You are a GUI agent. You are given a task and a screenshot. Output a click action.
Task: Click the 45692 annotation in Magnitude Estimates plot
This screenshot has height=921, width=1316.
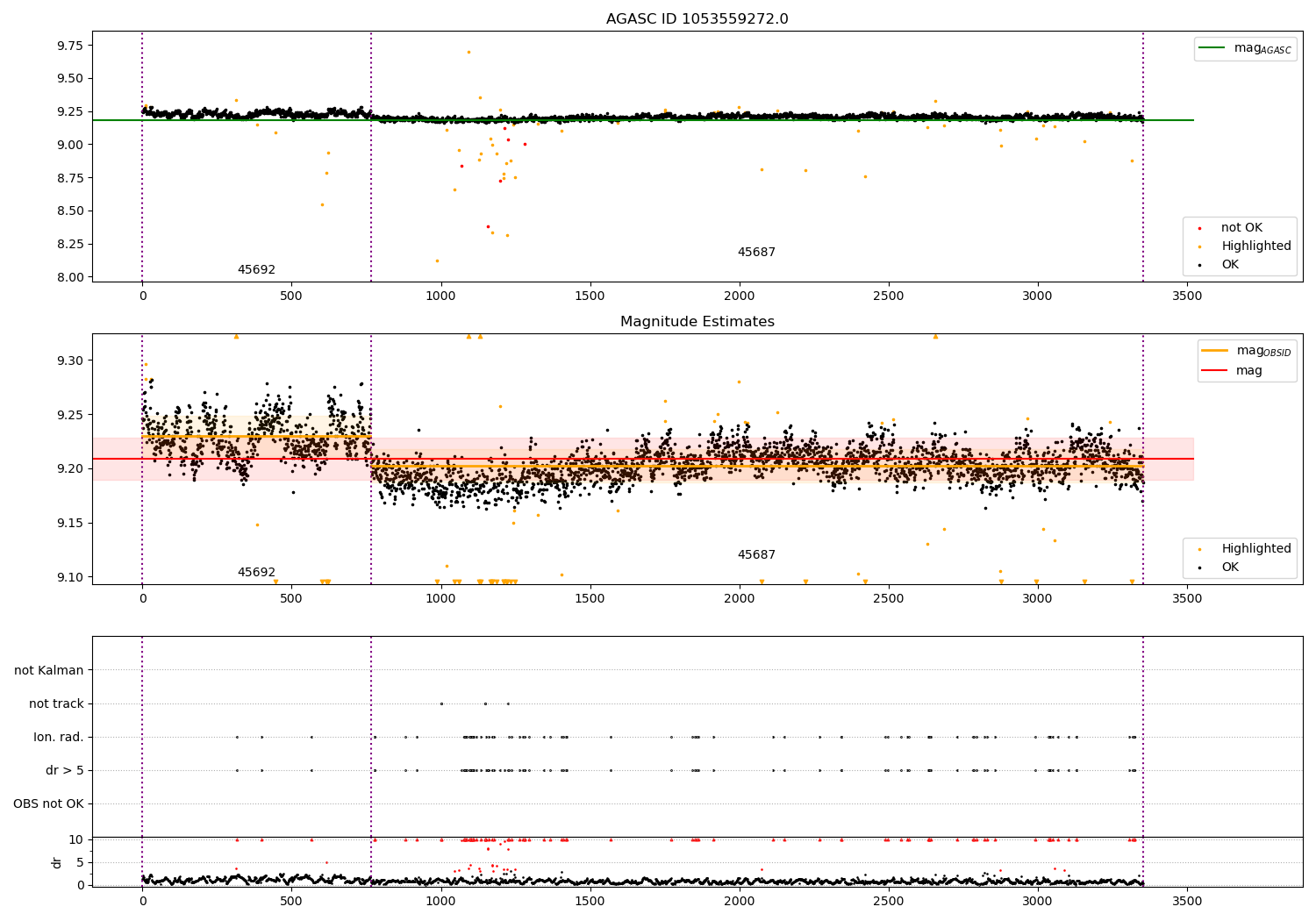click(256, 573)
